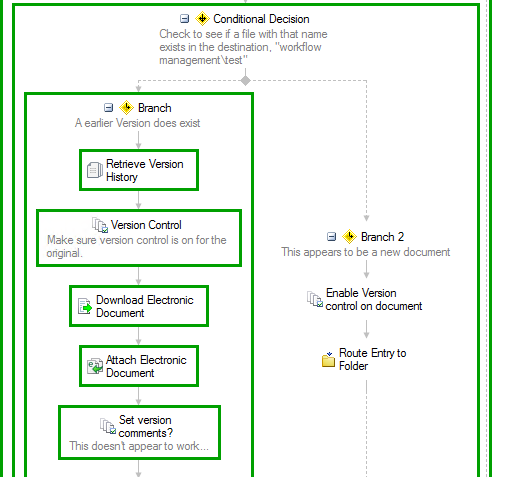
Task: Click the Enable Version control activity icon
Action: pyautogui.click(x=315, y=299)
